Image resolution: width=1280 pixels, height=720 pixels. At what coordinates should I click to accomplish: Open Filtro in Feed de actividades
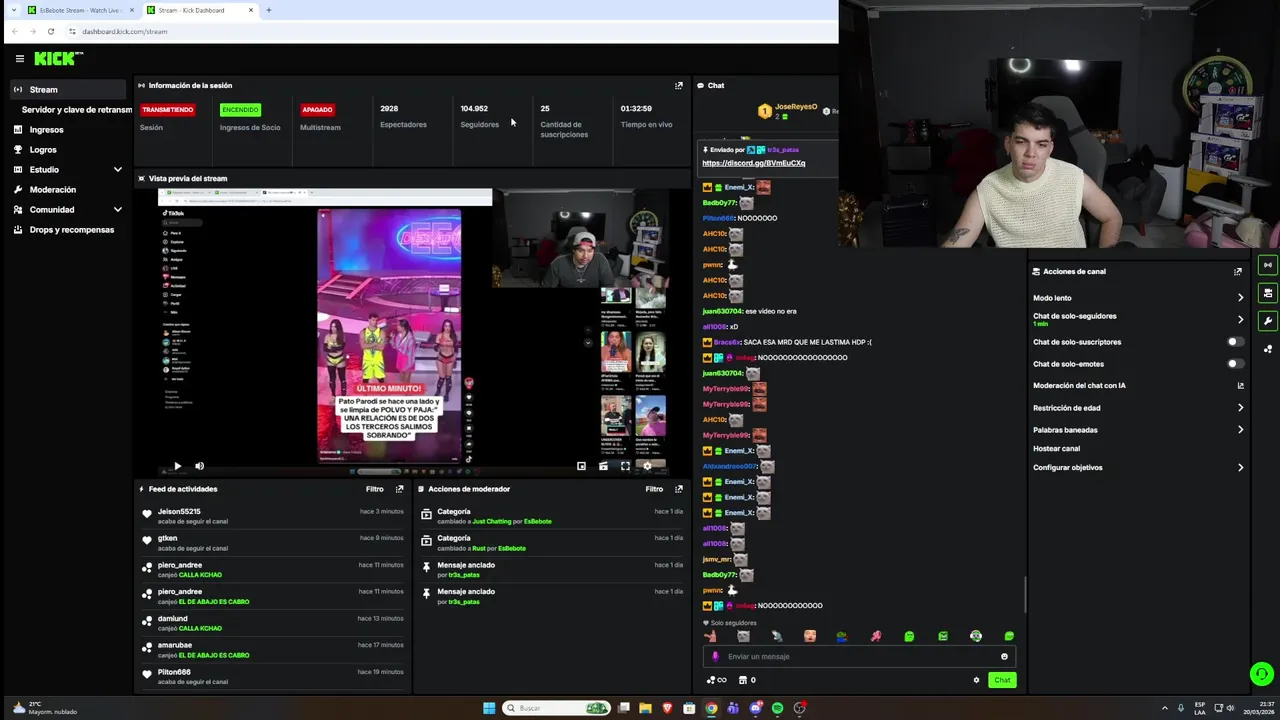374,489
